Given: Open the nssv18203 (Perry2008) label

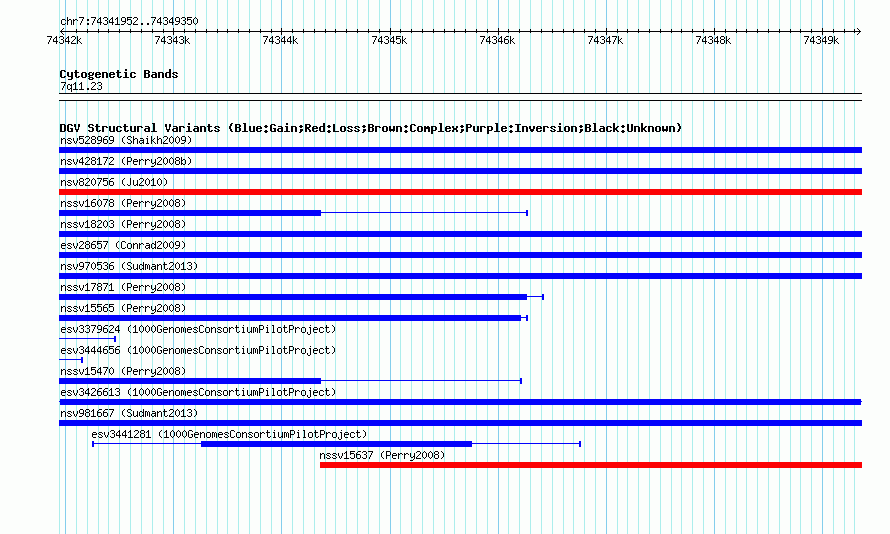Looking at the screenshot, I should pyautogui.click(x=123, y=224).
